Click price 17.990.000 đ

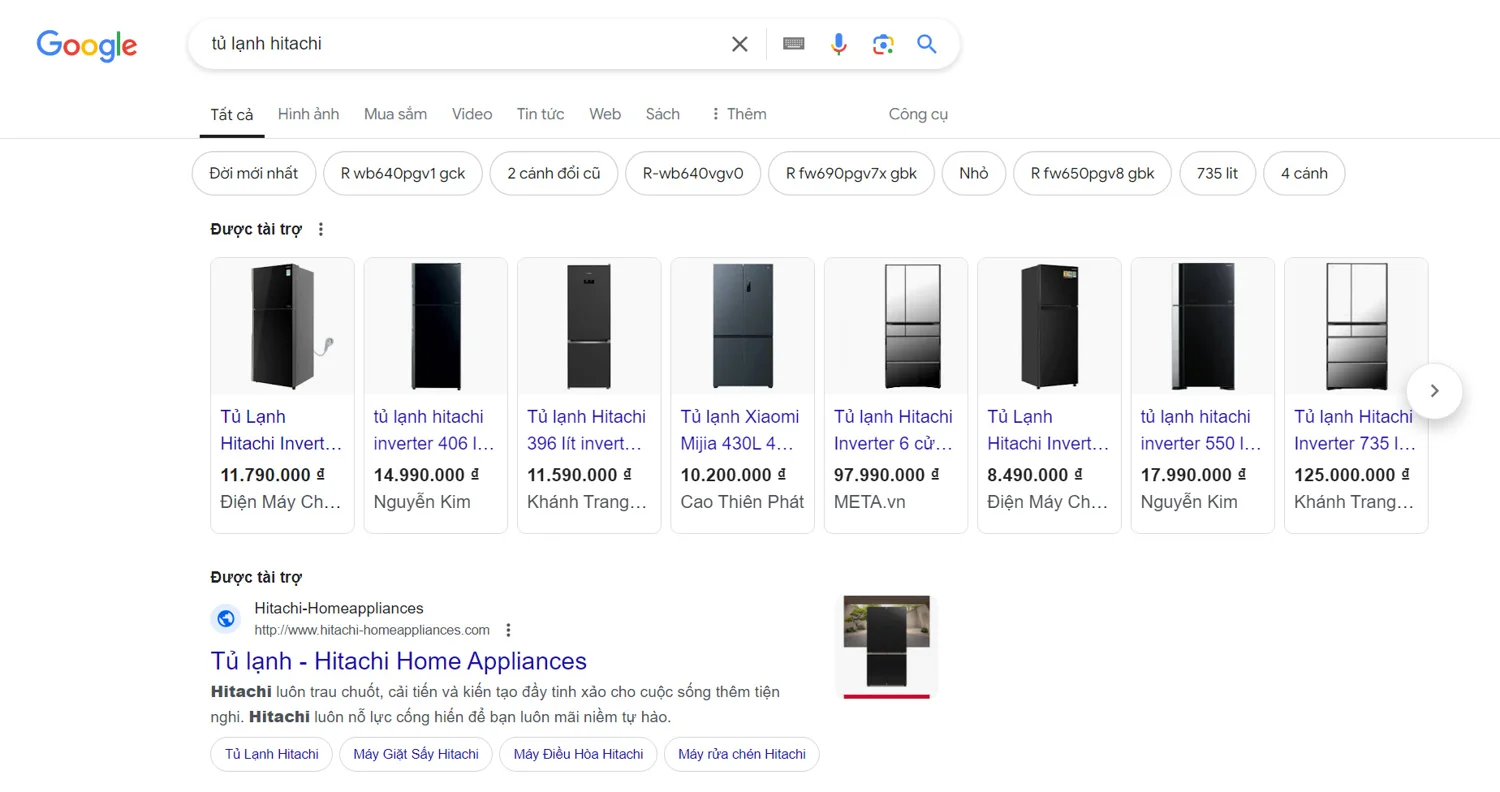pyautogui.click(x=1193, y=475)
